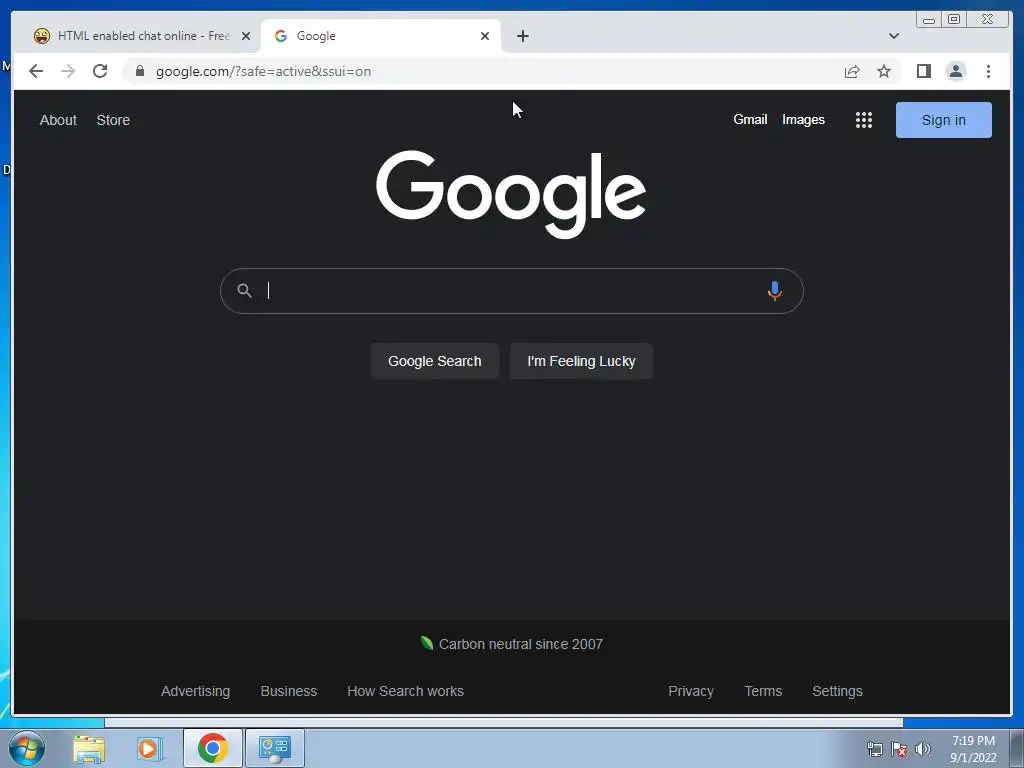Click the taskbar clock showing 7:19 PM

coord(973,749)
